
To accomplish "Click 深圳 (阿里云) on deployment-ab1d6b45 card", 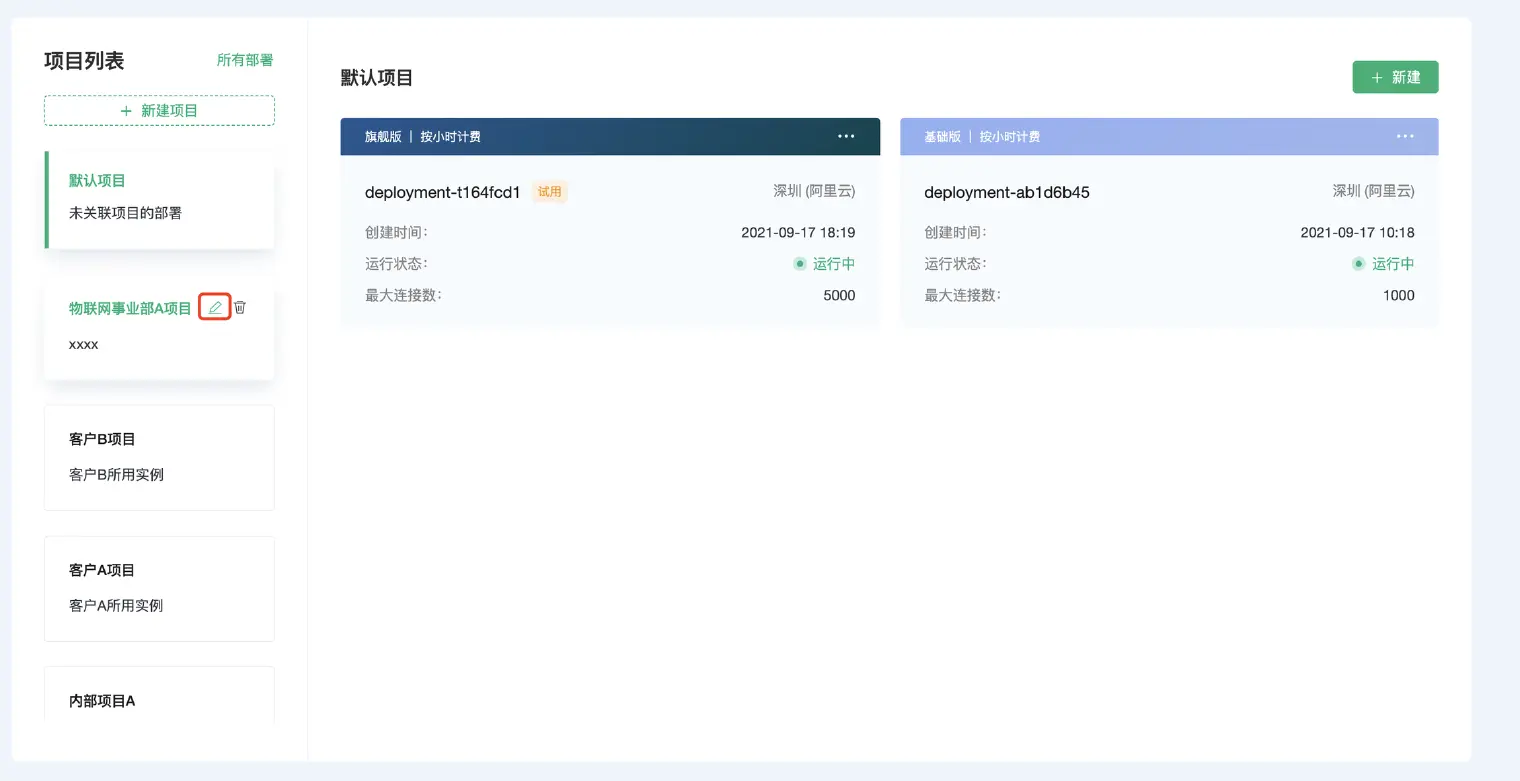I will (1373, 191).
